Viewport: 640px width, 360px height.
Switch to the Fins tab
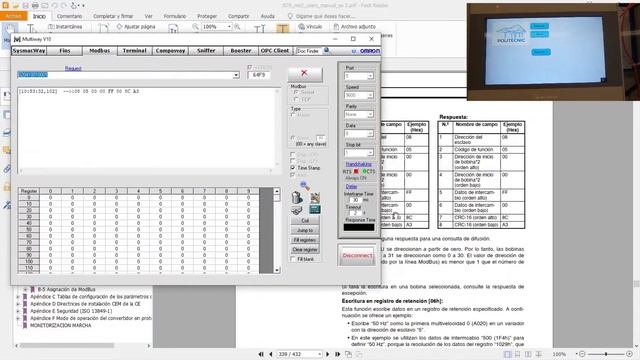tap(65, 51)
